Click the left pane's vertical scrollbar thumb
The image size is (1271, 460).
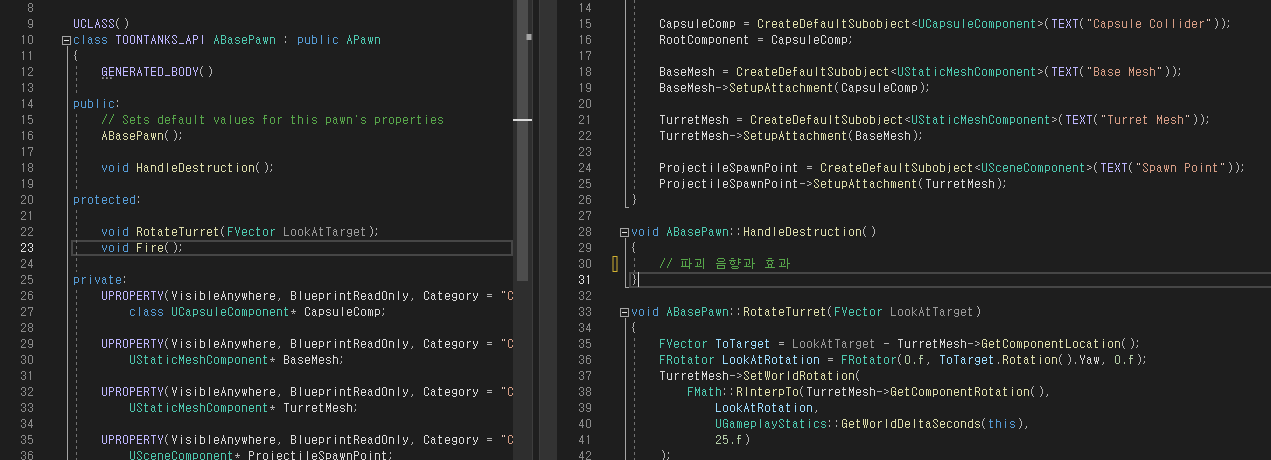(522, 140)
